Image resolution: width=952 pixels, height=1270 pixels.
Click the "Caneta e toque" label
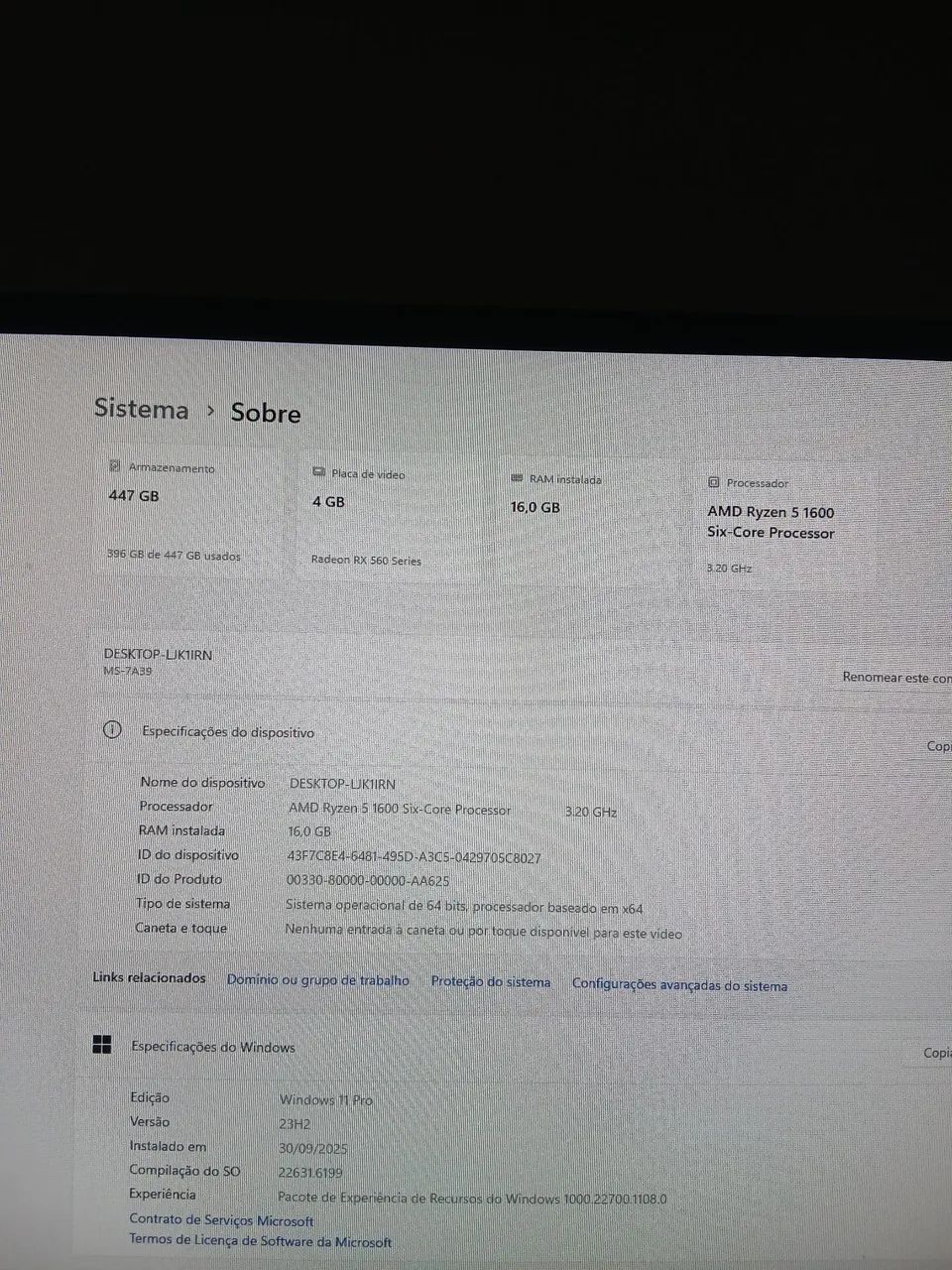[180, 929]
